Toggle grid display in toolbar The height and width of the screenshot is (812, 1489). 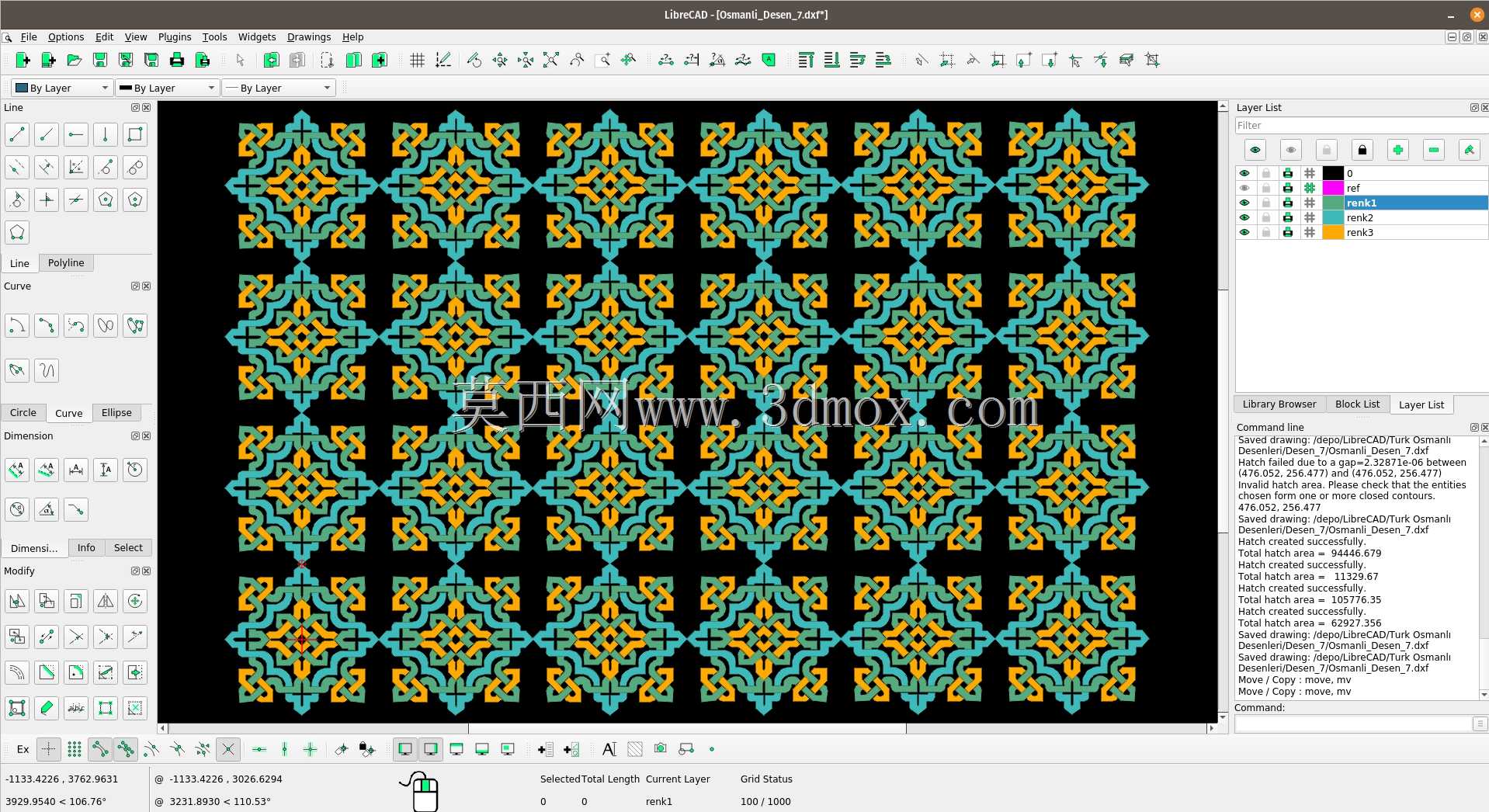coord(417,60)
